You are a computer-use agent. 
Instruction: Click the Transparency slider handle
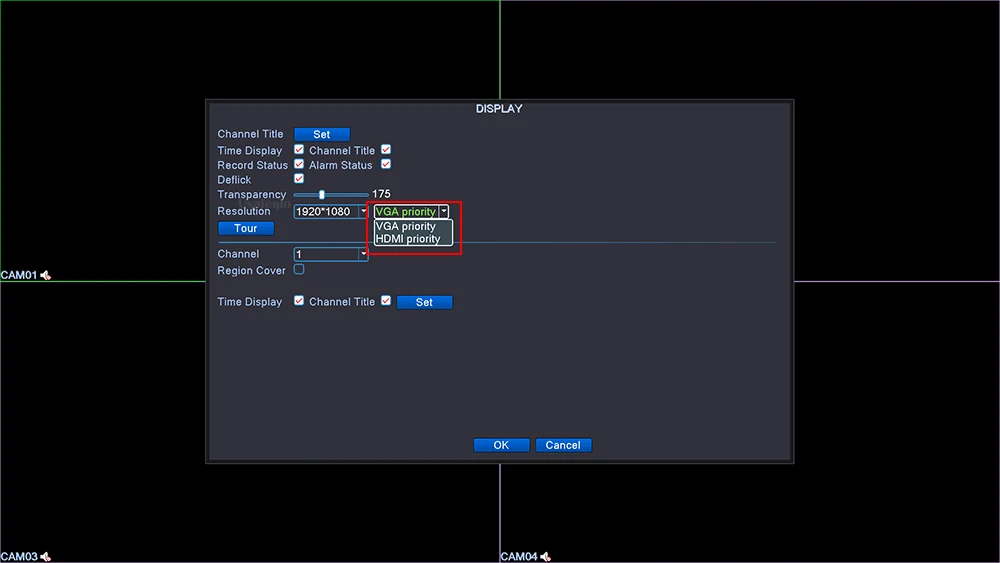point(321,194)
